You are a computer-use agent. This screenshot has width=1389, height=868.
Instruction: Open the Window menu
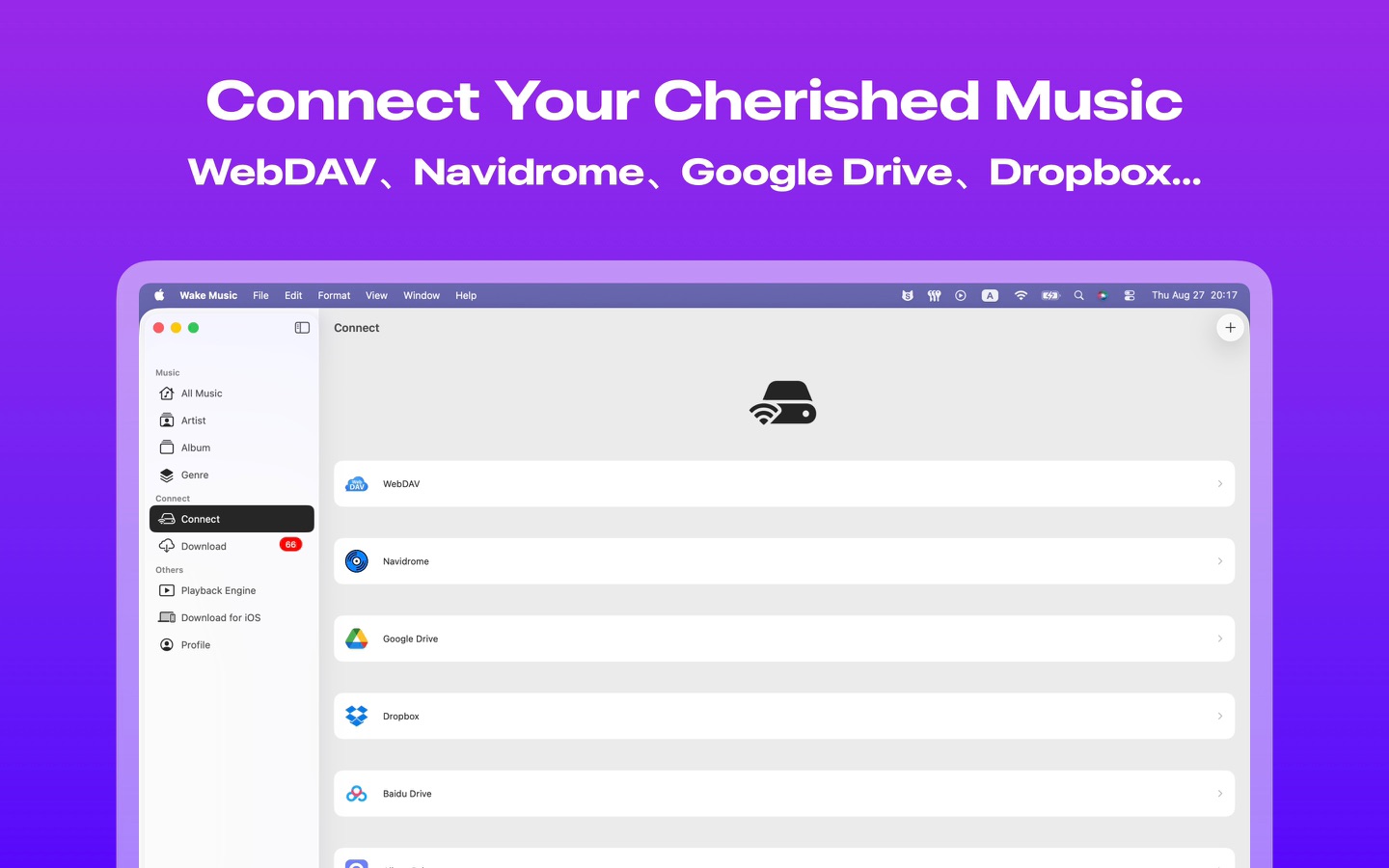coord(422,295)
